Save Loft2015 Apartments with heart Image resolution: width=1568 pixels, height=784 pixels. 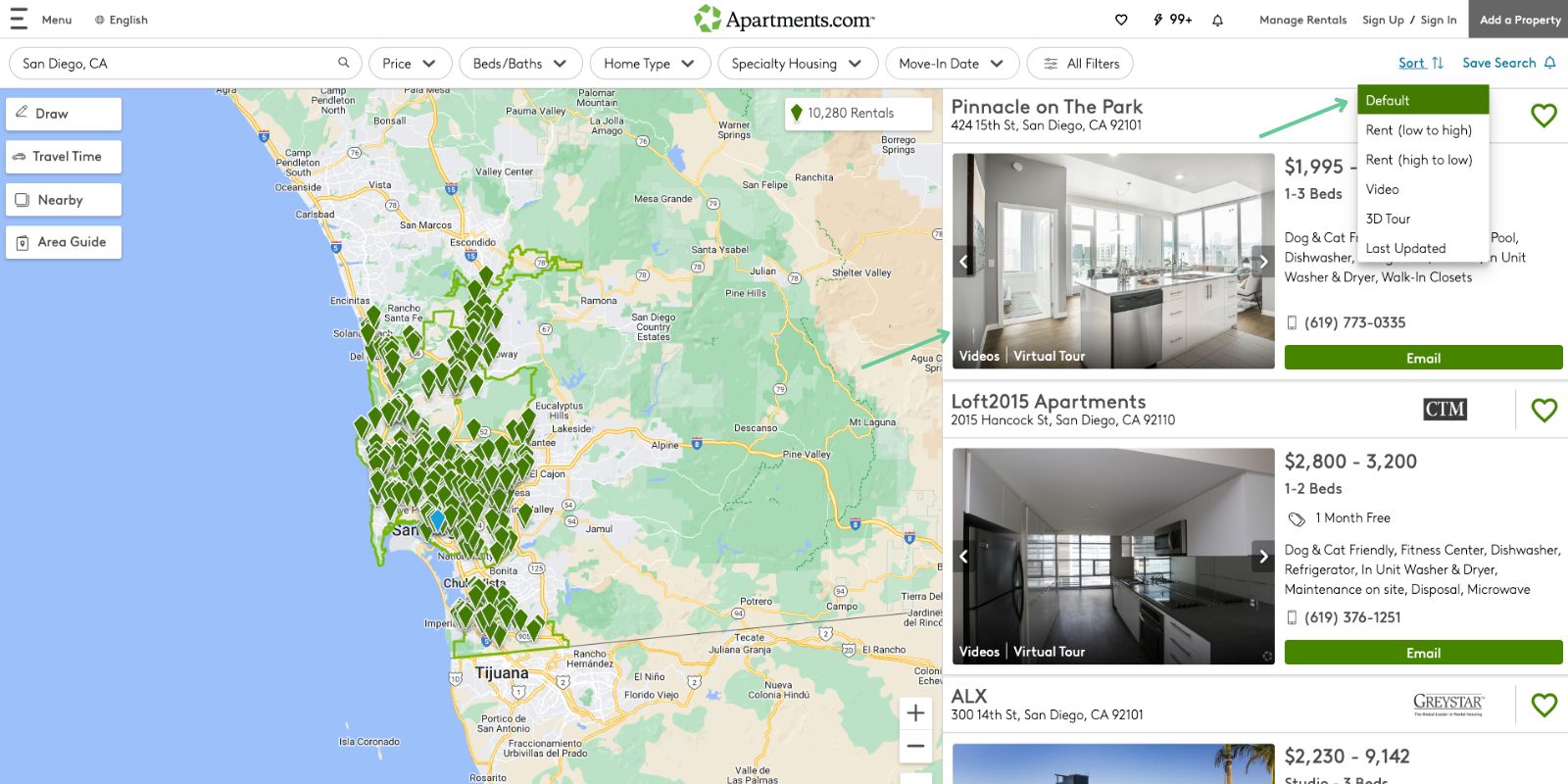tap(1543, 410)
